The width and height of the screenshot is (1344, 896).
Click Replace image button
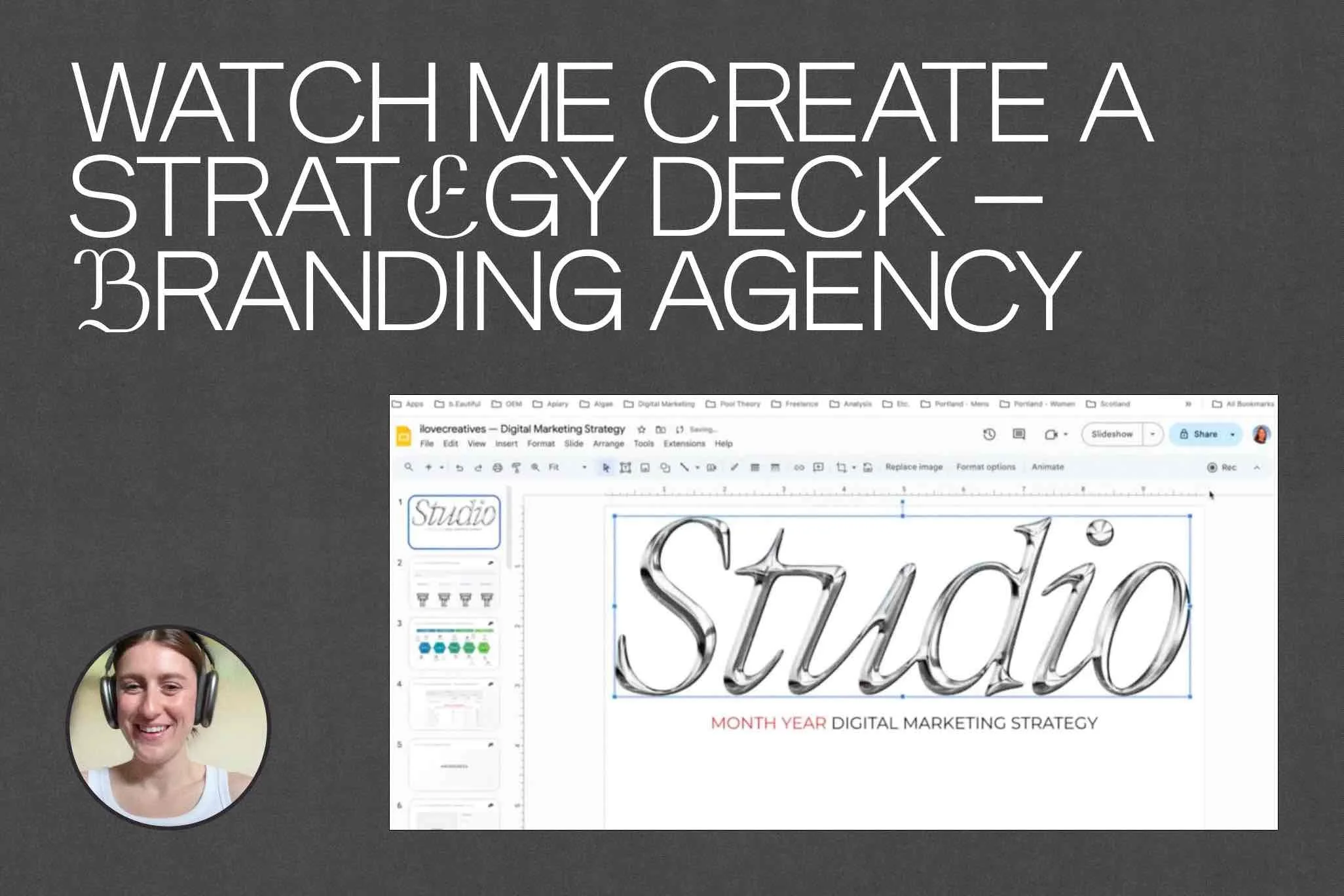point(914,467)
